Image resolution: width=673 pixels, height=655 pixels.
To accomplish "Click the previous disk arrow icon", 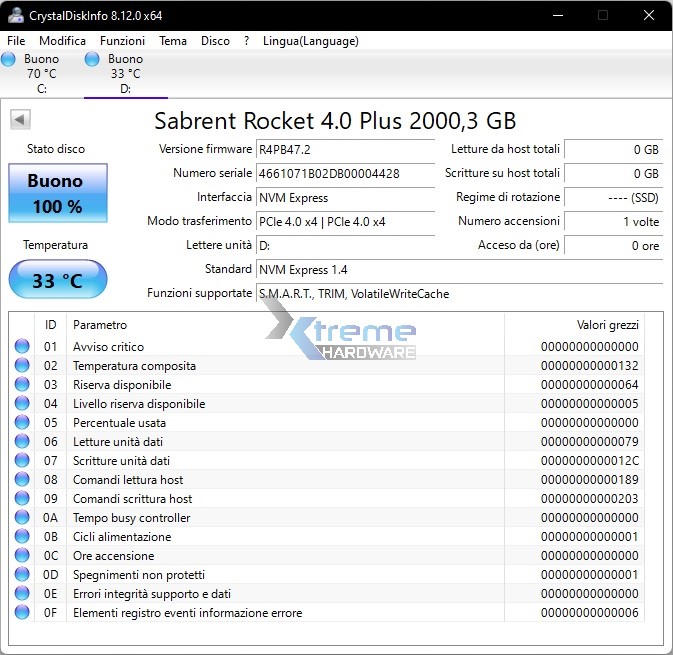I will pos(19,120).
